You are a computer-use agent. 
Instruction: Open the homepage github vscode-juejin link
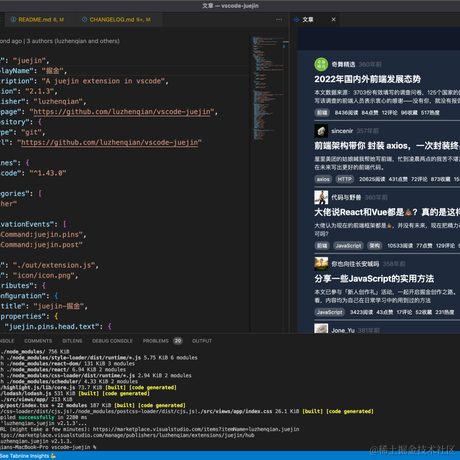click(122, 112)
